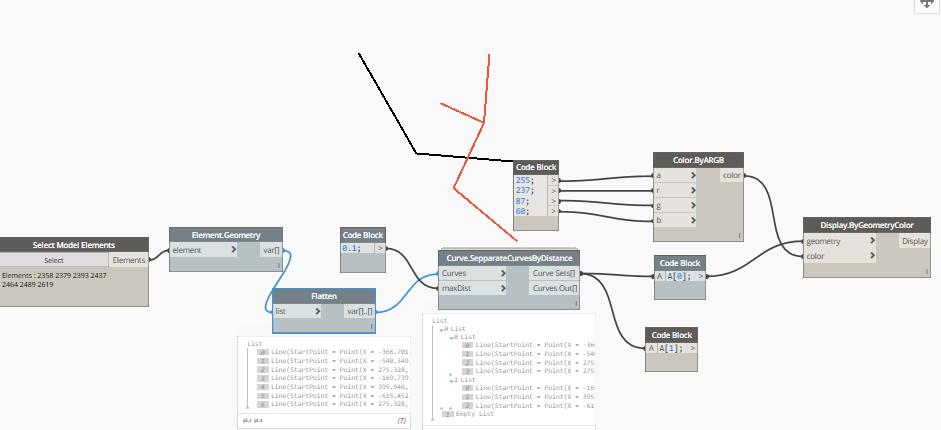This screenshot has height=430, width=941.
Task: Click the 'color' output port of Color.ByARGB
Action: click(x=732, y=175)
